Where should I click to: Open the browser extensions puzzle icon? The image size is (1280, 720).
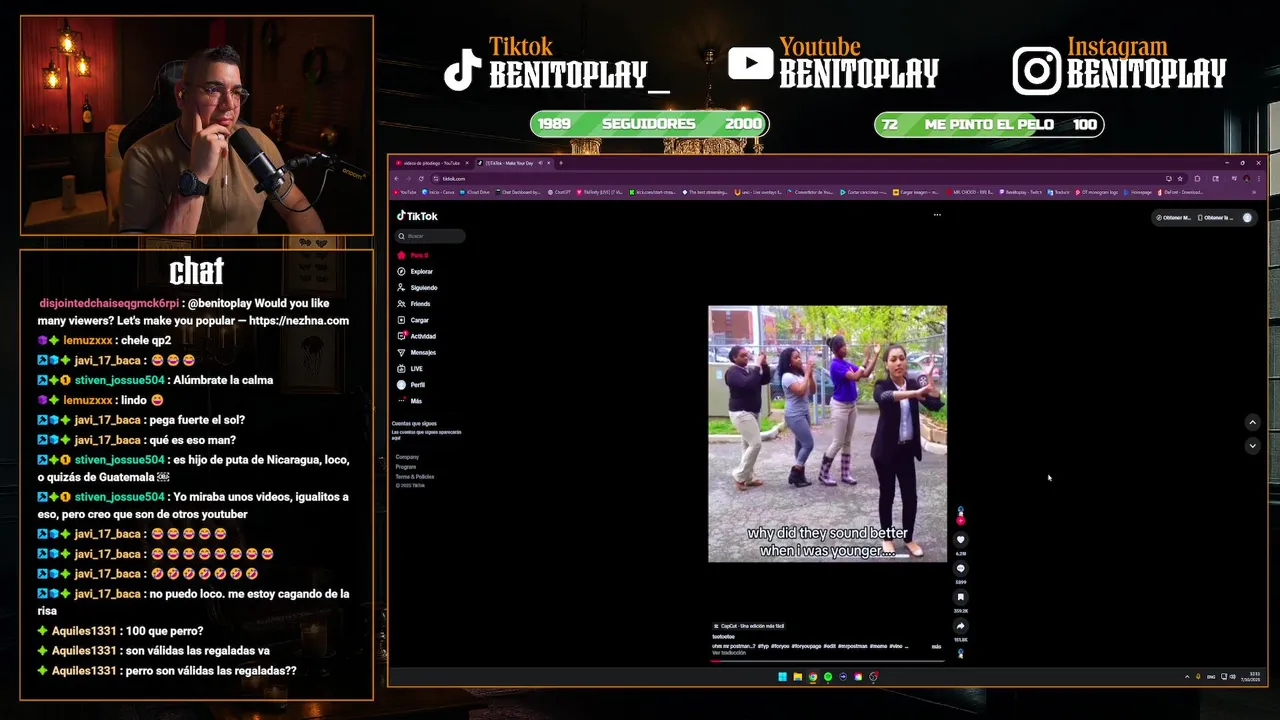[1197, 179]
